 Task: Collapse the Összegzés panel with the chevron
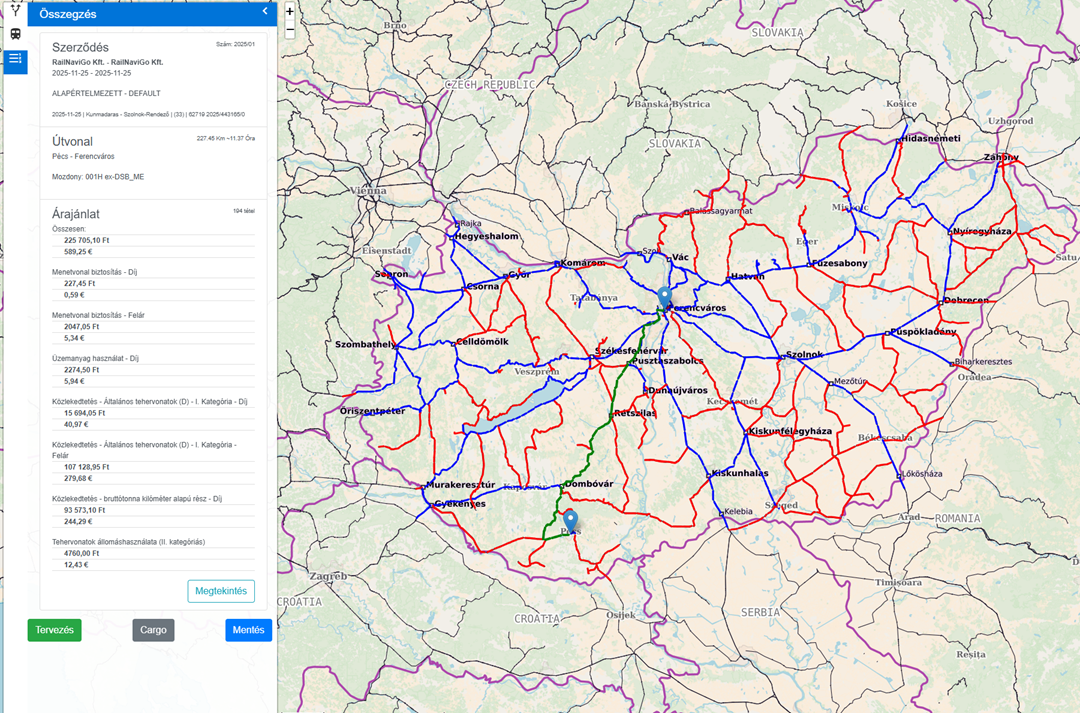(265, 11)
